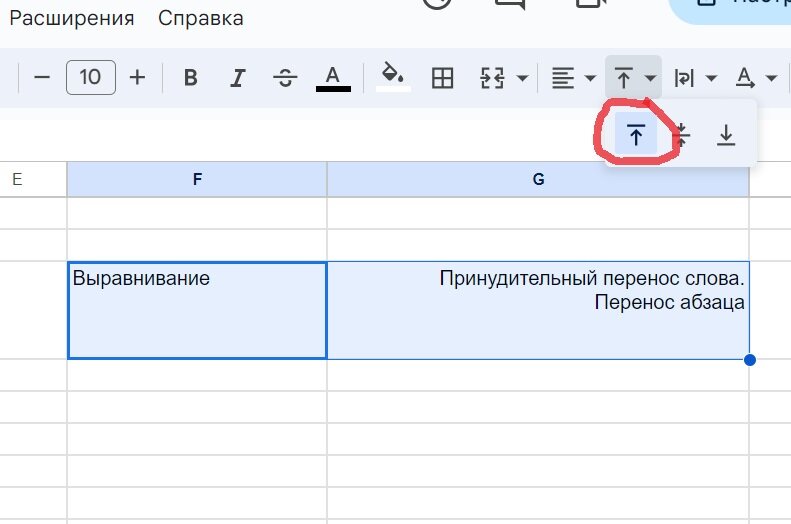
Task: Choose bottom vertical alignment option
Action: 726,135
